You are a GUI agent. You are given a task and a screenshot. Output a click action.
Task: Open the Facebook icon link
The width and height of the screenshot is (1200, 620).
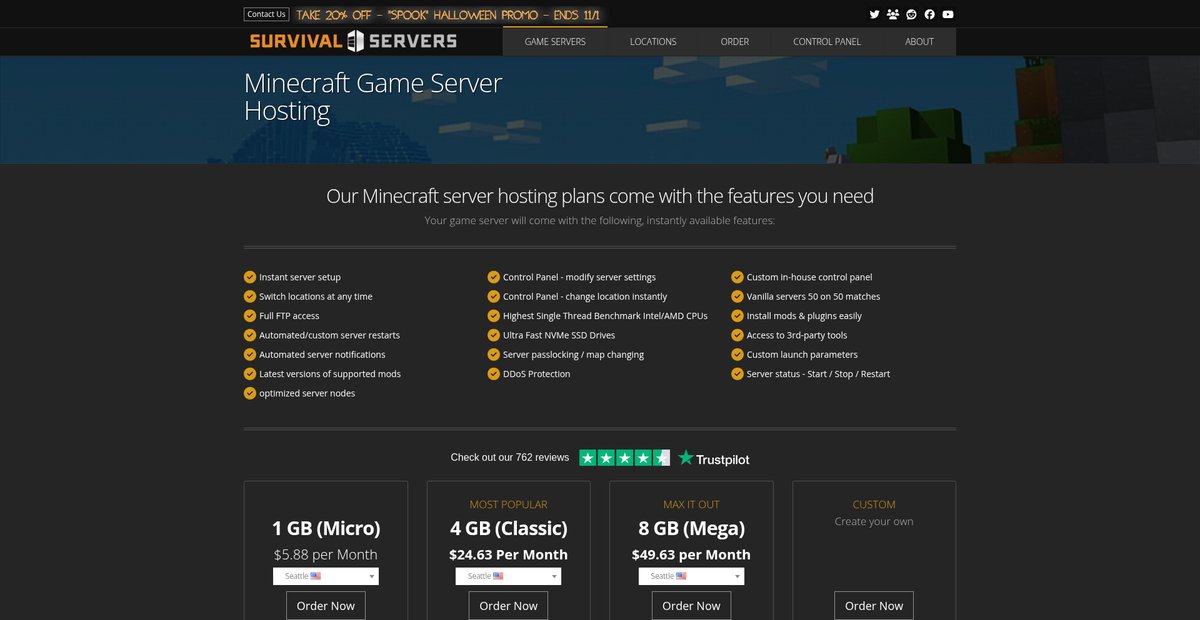point(929,14)
